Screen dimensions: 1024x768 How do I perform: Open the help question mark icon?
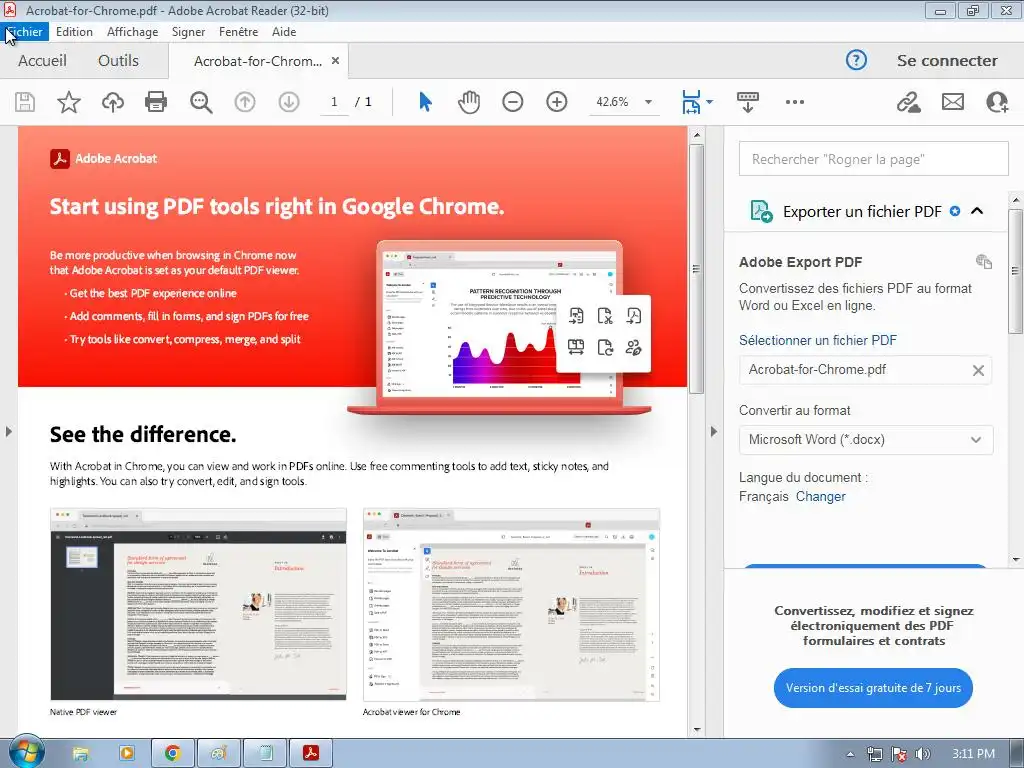pos(856,60)
